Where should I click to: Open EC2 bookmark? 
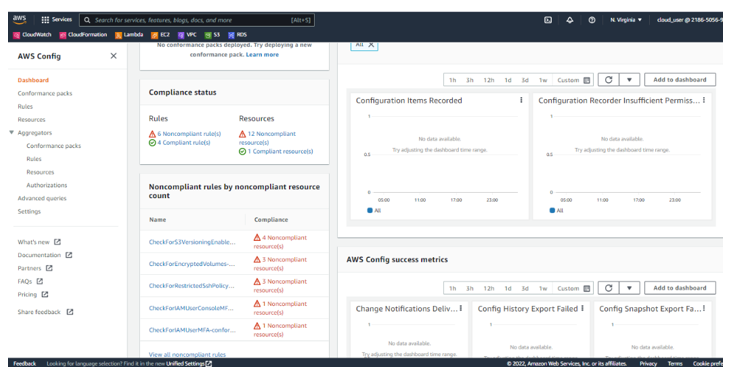(x=160, y=35)
